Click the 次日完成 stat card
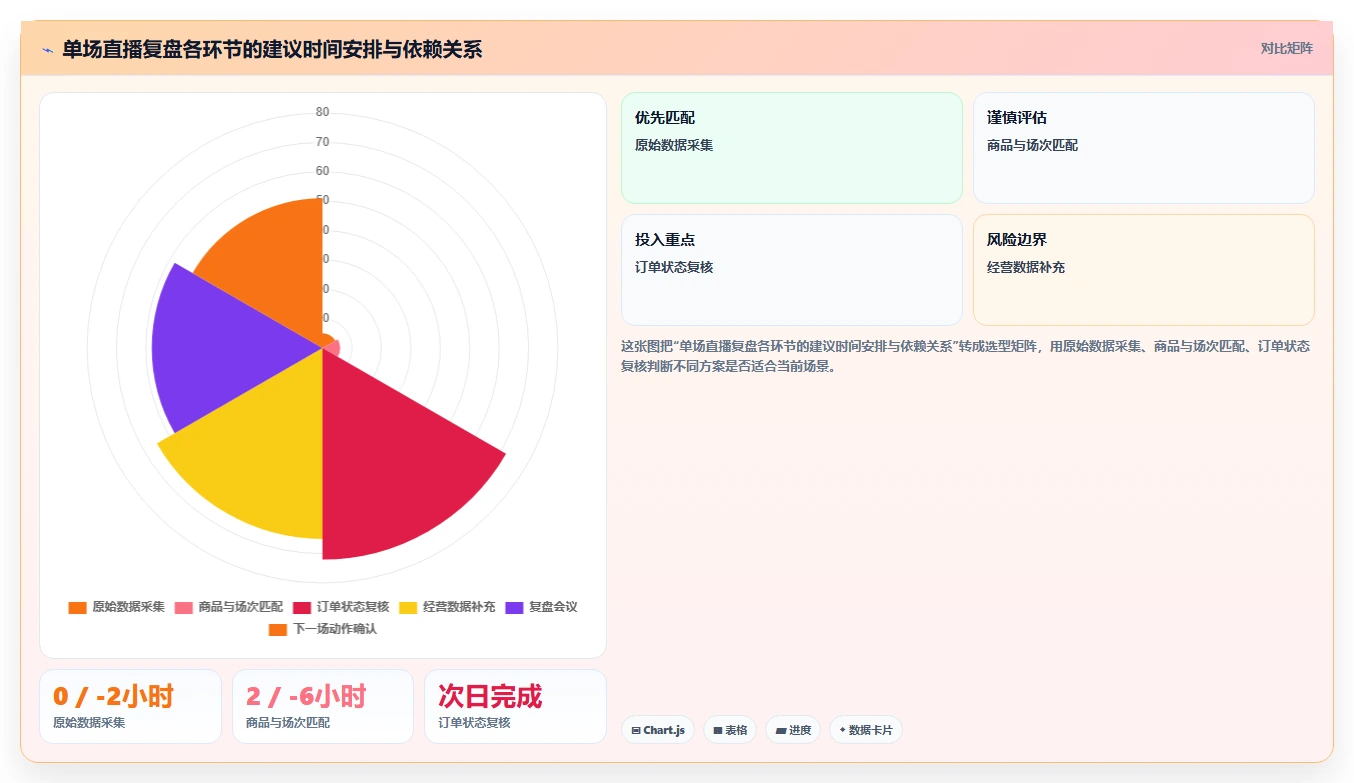The width and height of the screenshot is (1354, 783). (x=516, y=706)
